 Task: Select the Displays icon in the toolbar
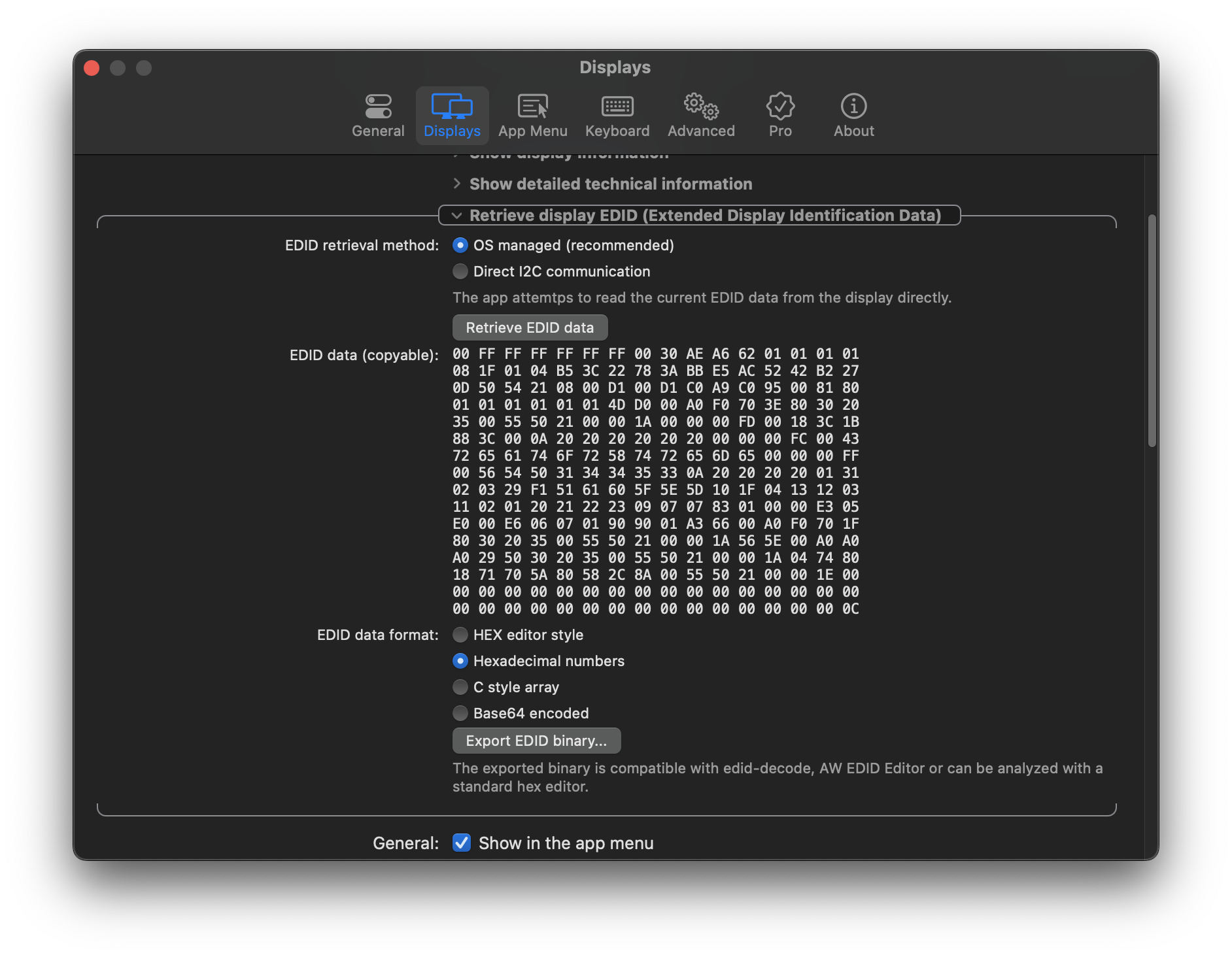tap(453, 114)
